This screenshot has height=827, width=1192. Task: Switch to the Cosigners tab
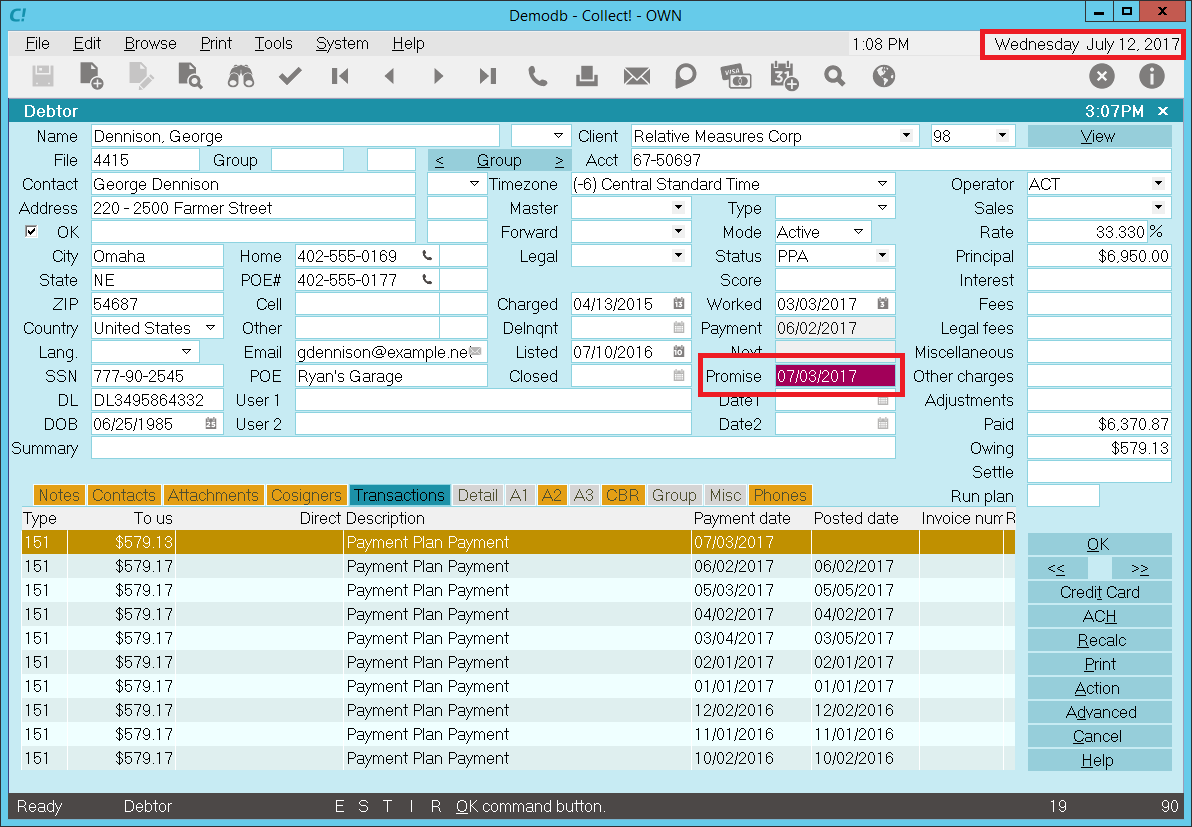coord(306,495)
